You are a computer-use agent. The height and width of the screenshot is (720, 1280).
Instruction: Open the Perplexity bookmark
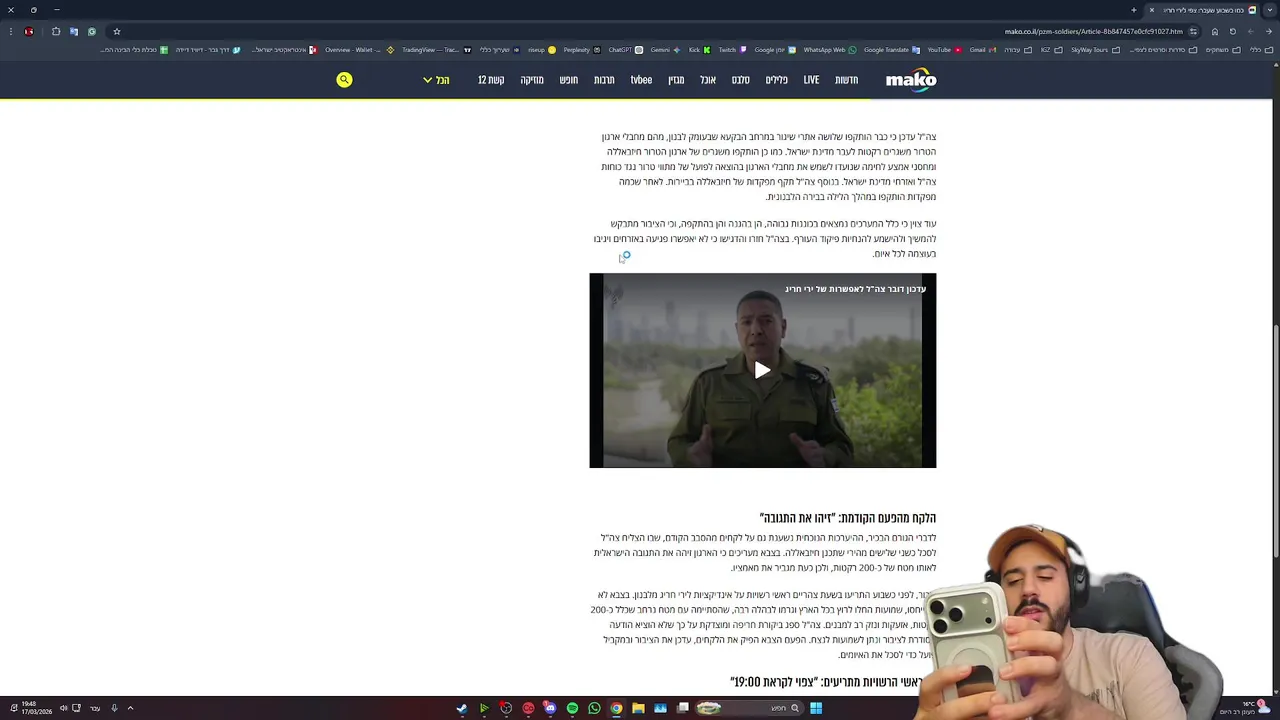point(582,49)
